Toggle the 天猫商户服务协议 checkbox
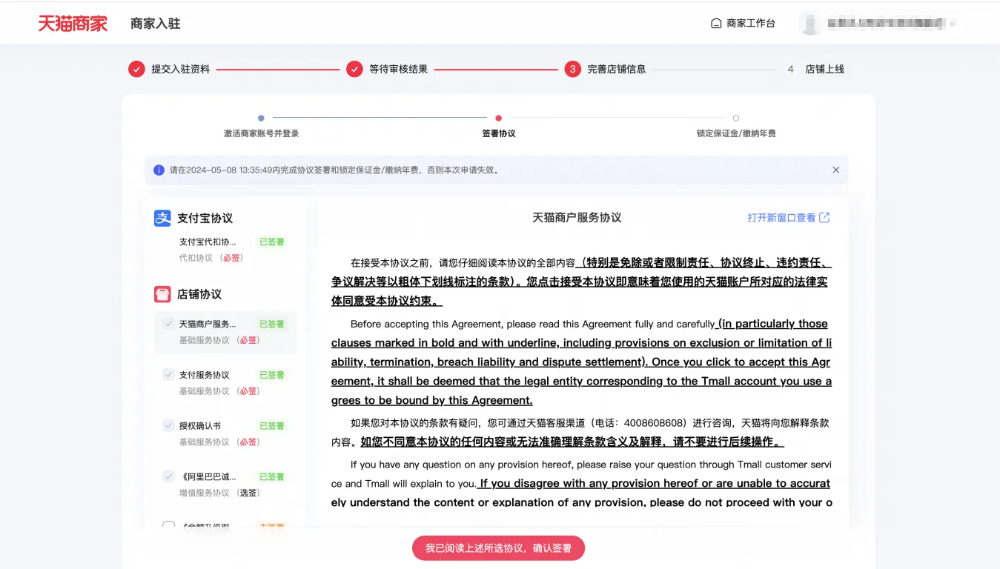 click(x=168, y=324)
